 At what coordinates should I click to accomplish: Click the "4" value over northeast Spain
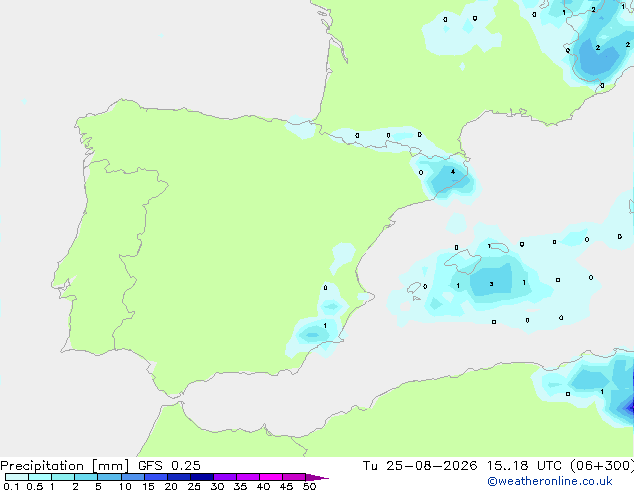click(x=453, y=171)
